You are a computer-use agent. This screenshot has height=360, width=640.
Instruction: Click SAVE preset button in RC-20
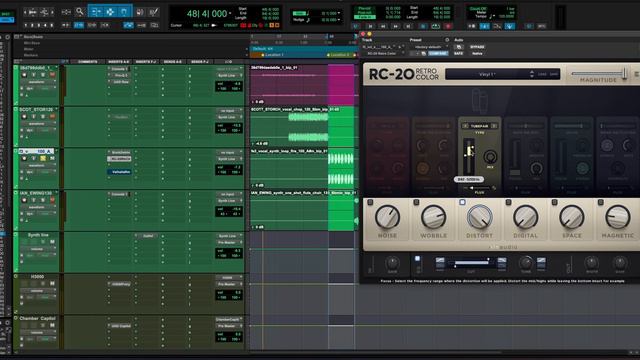tap(554, 74)
